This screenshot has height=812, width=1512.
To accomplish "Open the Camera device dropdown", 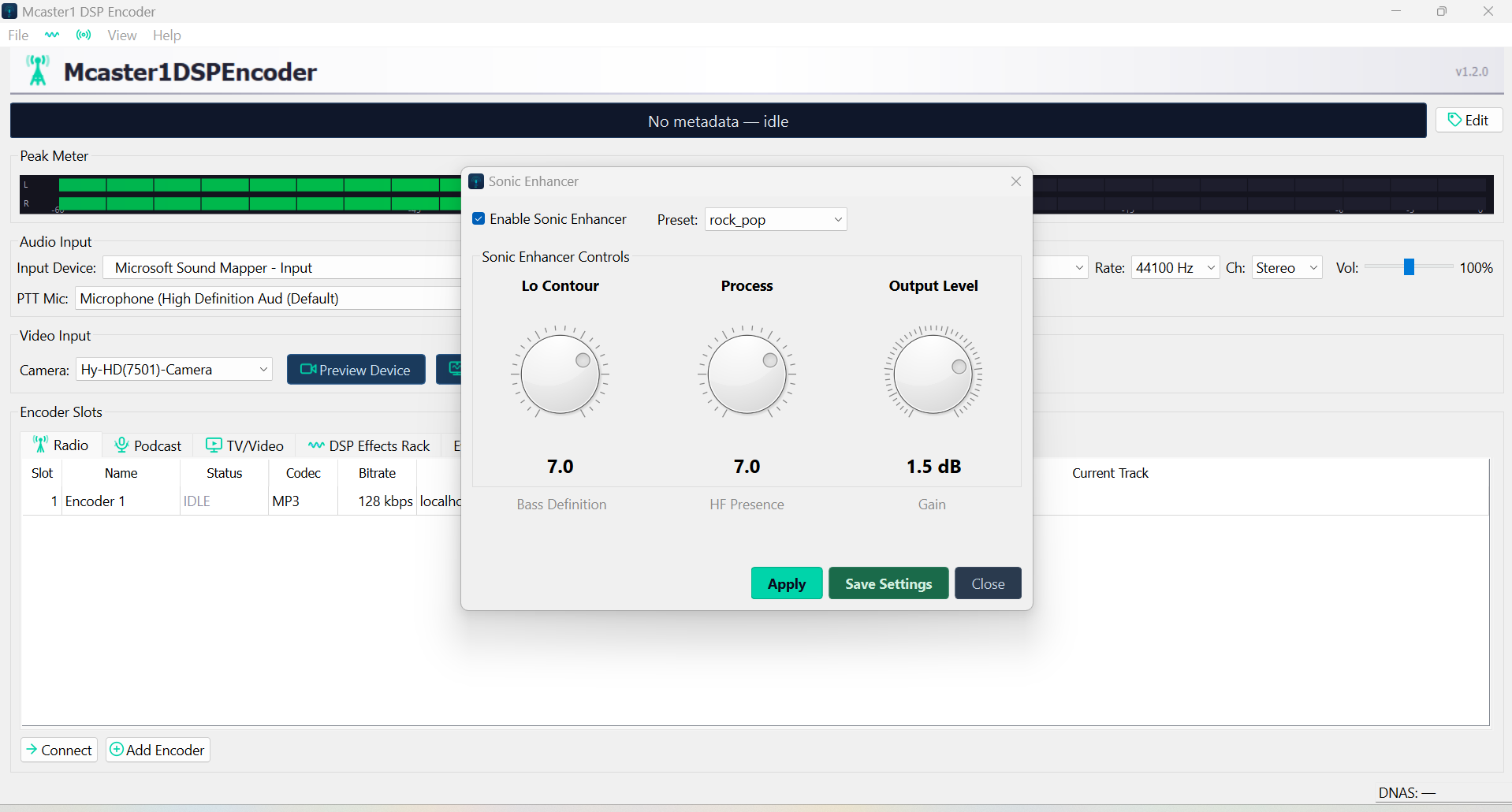I will [x=174, y=370].
